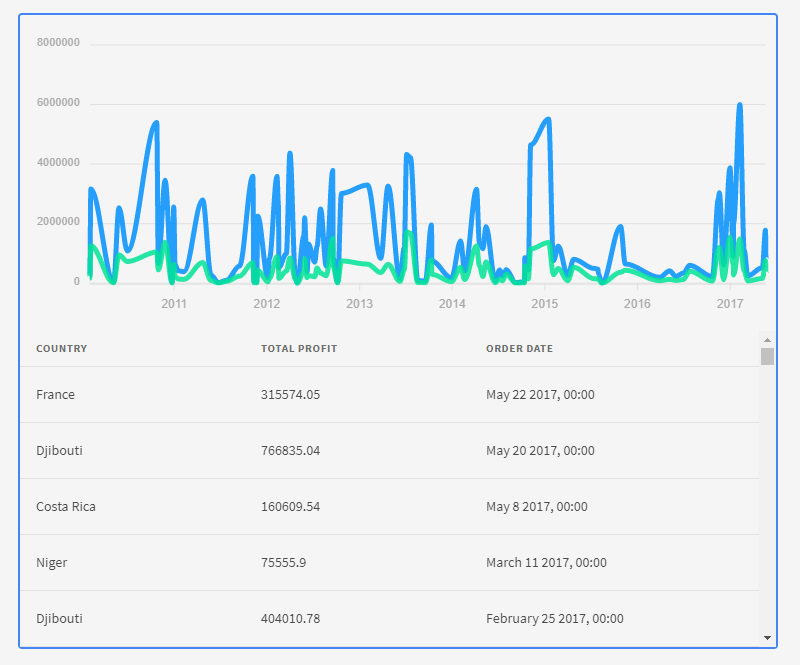The image size is (800, 665).
Task: Select the France country cell
Action: 55,395
